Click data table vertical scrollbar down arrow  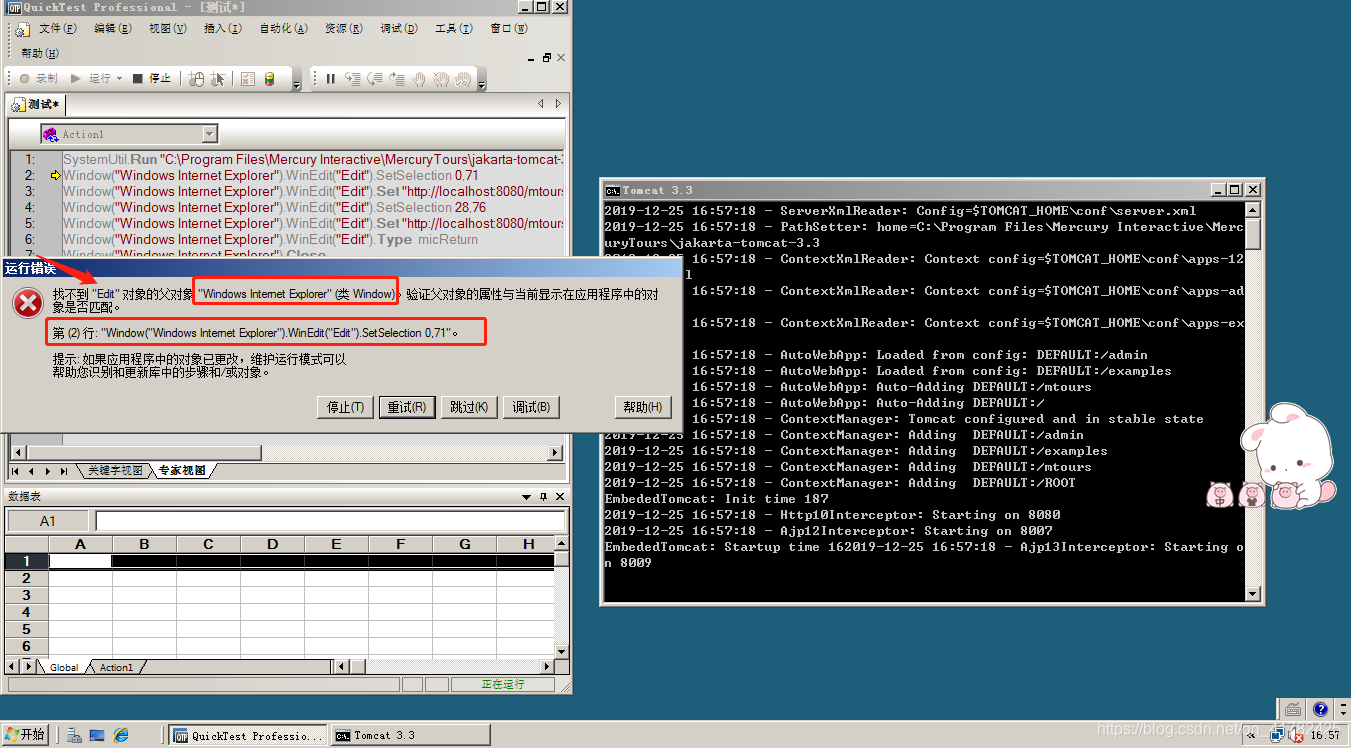561,650
